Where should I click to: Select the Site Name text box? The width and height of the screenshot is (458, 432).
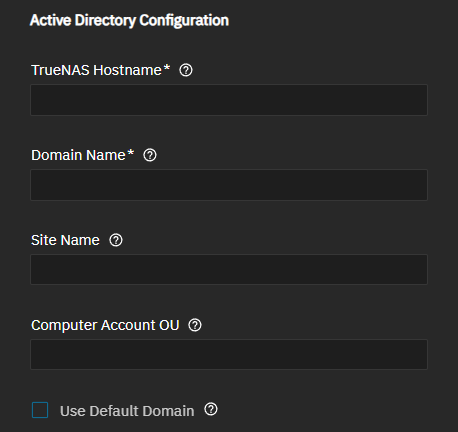pyautogui.click(x=229, y=269)
